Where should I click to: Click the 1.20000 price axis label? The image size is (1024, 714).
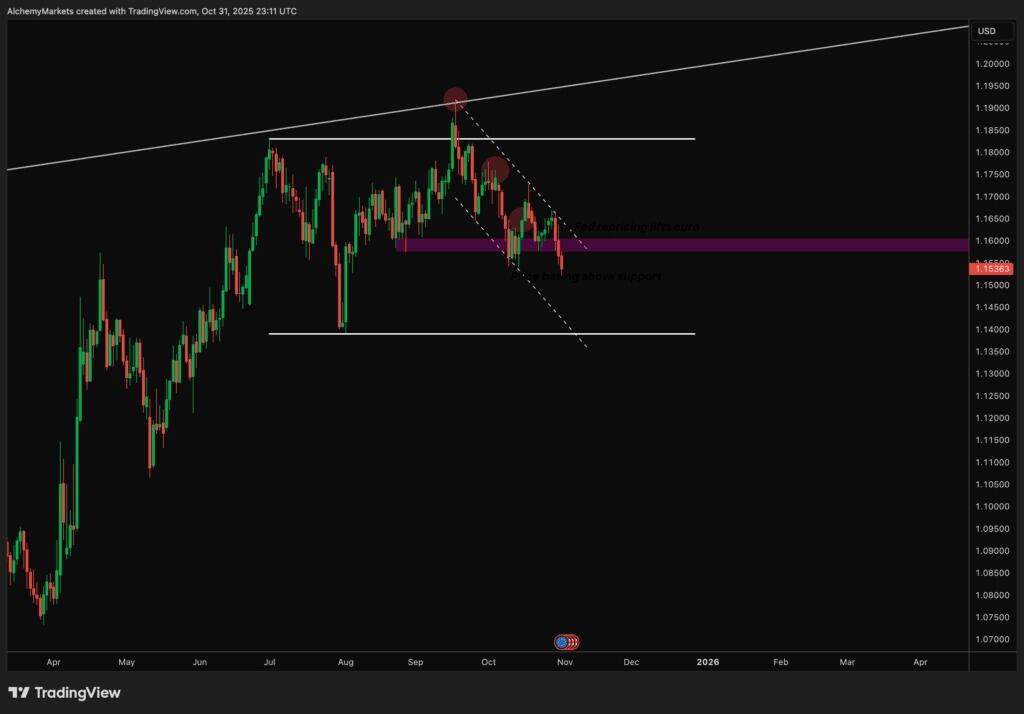994,64
